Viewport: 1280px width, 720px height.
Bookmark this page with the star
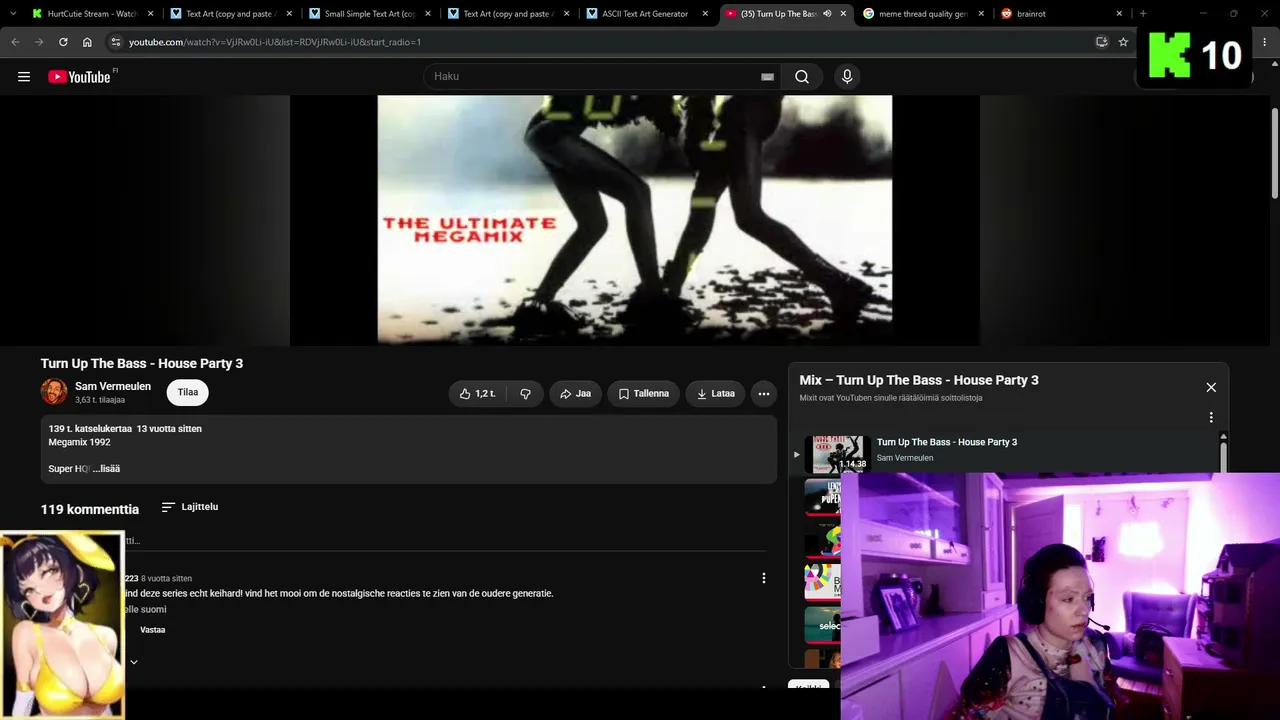click(x=1123, y=42)
